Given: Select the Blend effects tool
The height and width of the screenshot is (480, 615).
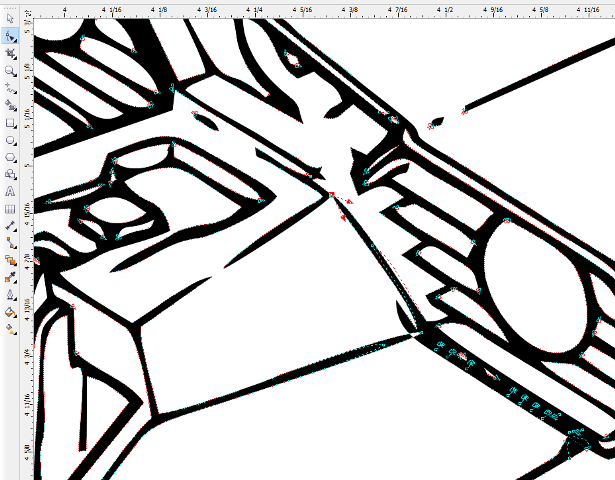Looking at the screenshot, I should click(x=10, y=260).
